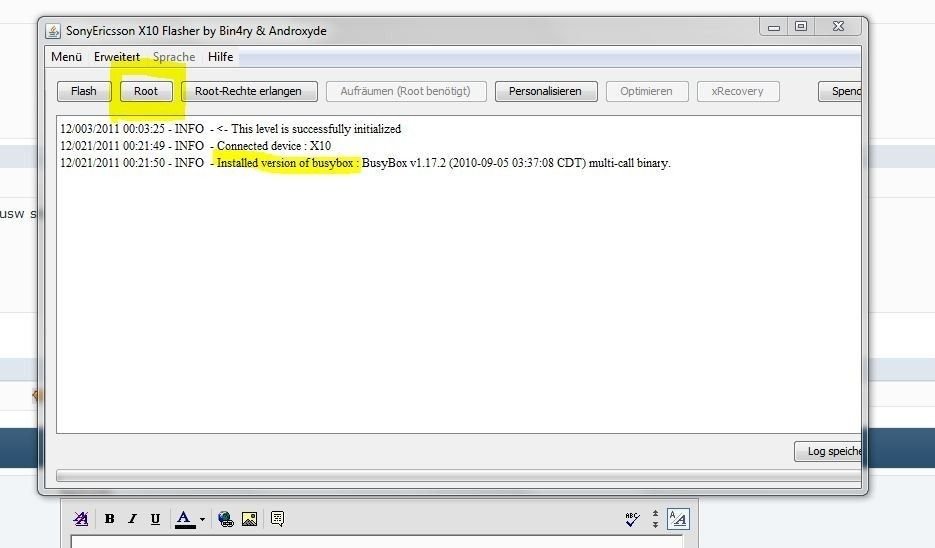Click the Aufräumen (Root benötigt) button

tap(406, 91)
